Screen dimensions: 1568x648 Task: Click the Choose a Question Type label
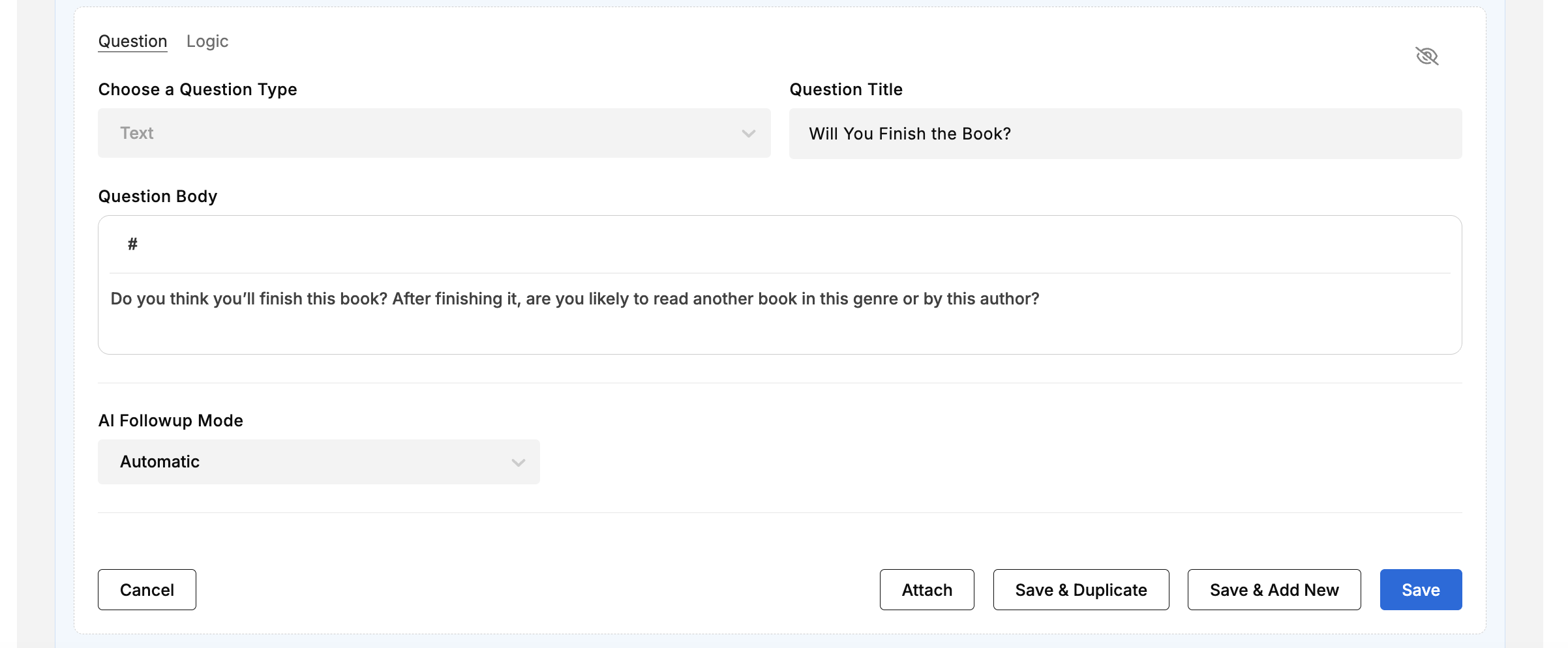198,90
